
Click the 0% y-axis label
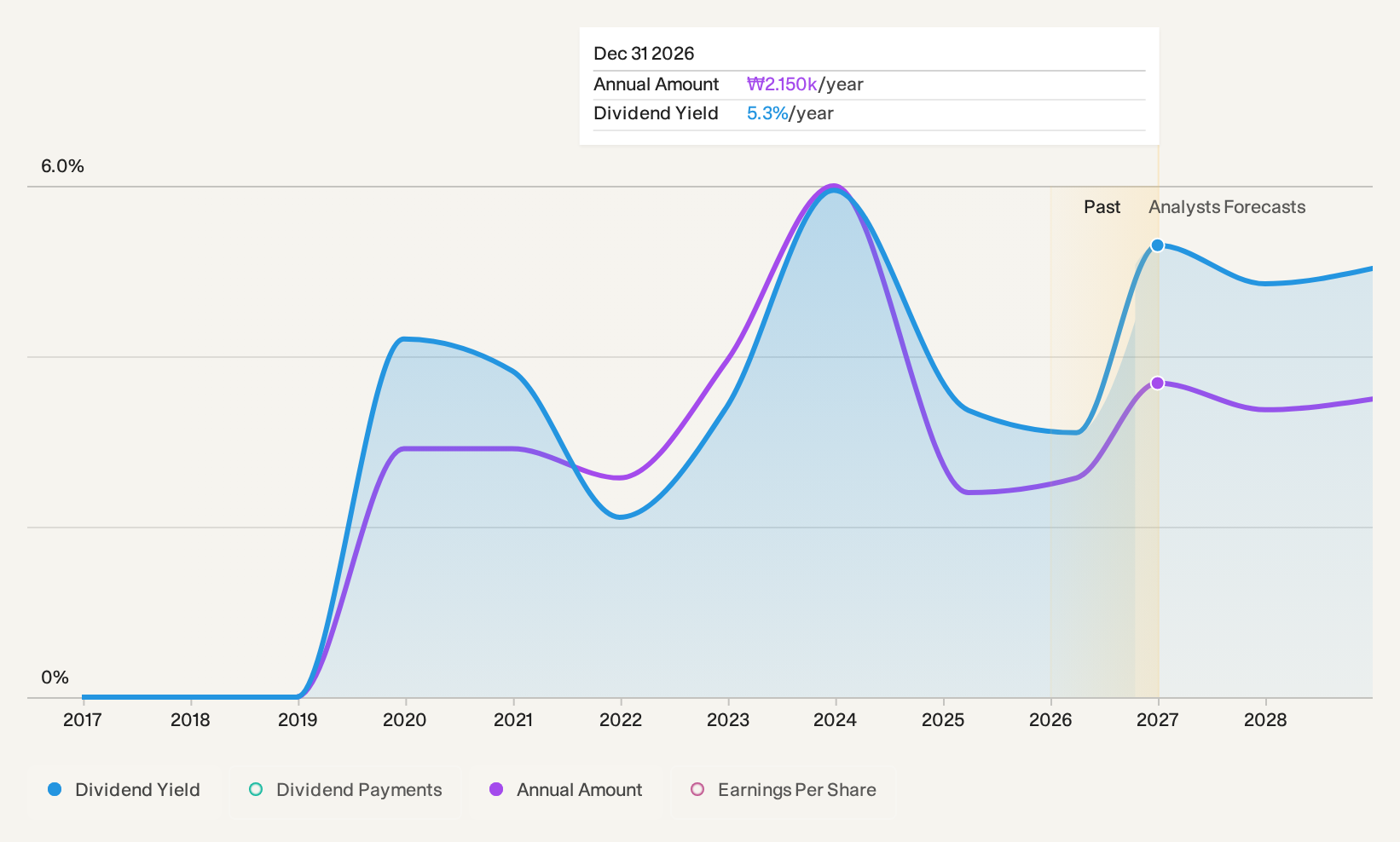point(55,678)
